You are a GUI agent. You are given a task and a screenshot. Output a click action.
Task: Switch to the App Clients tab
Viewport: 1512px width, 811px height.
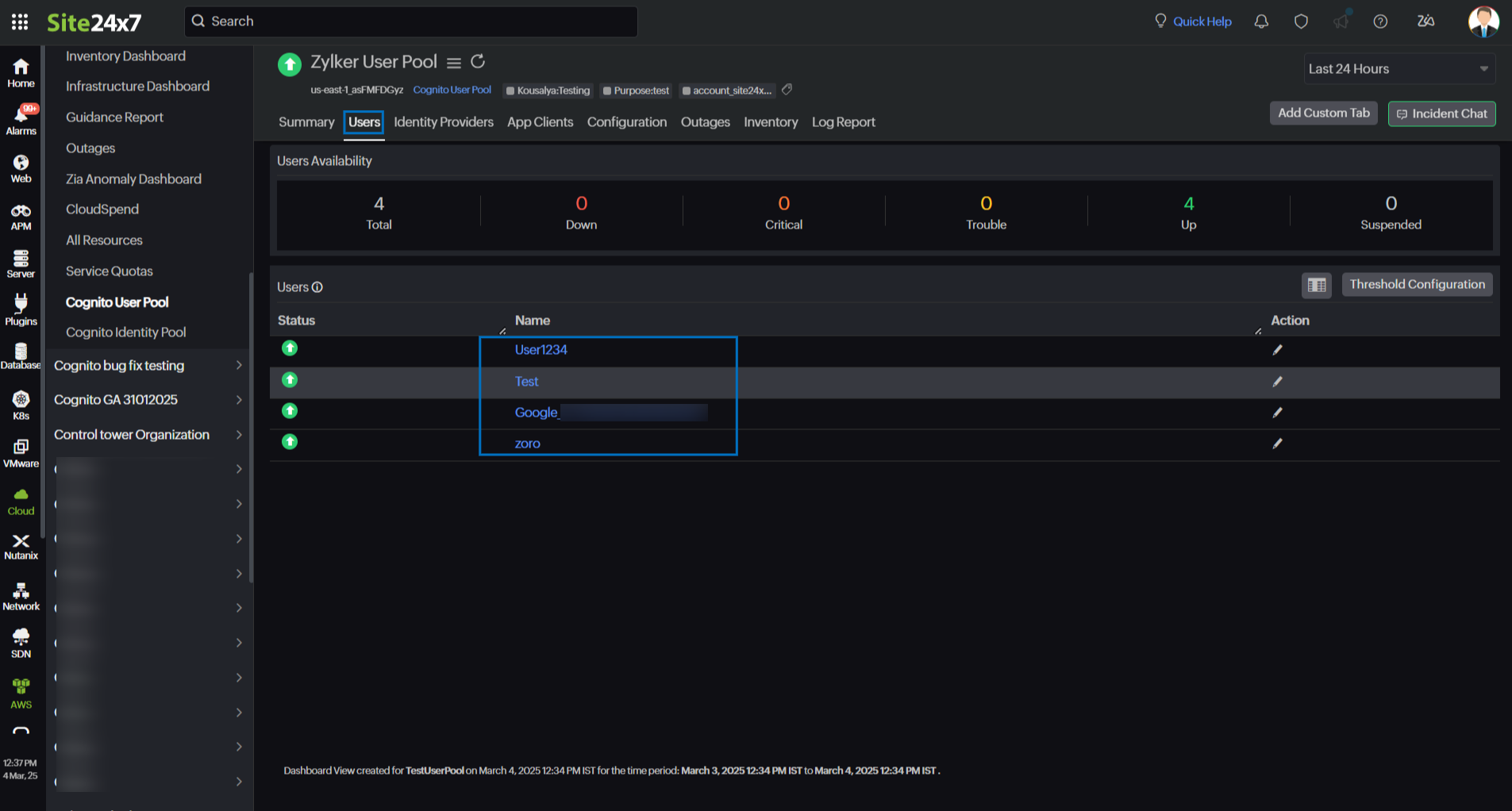(x=540, y=122)
